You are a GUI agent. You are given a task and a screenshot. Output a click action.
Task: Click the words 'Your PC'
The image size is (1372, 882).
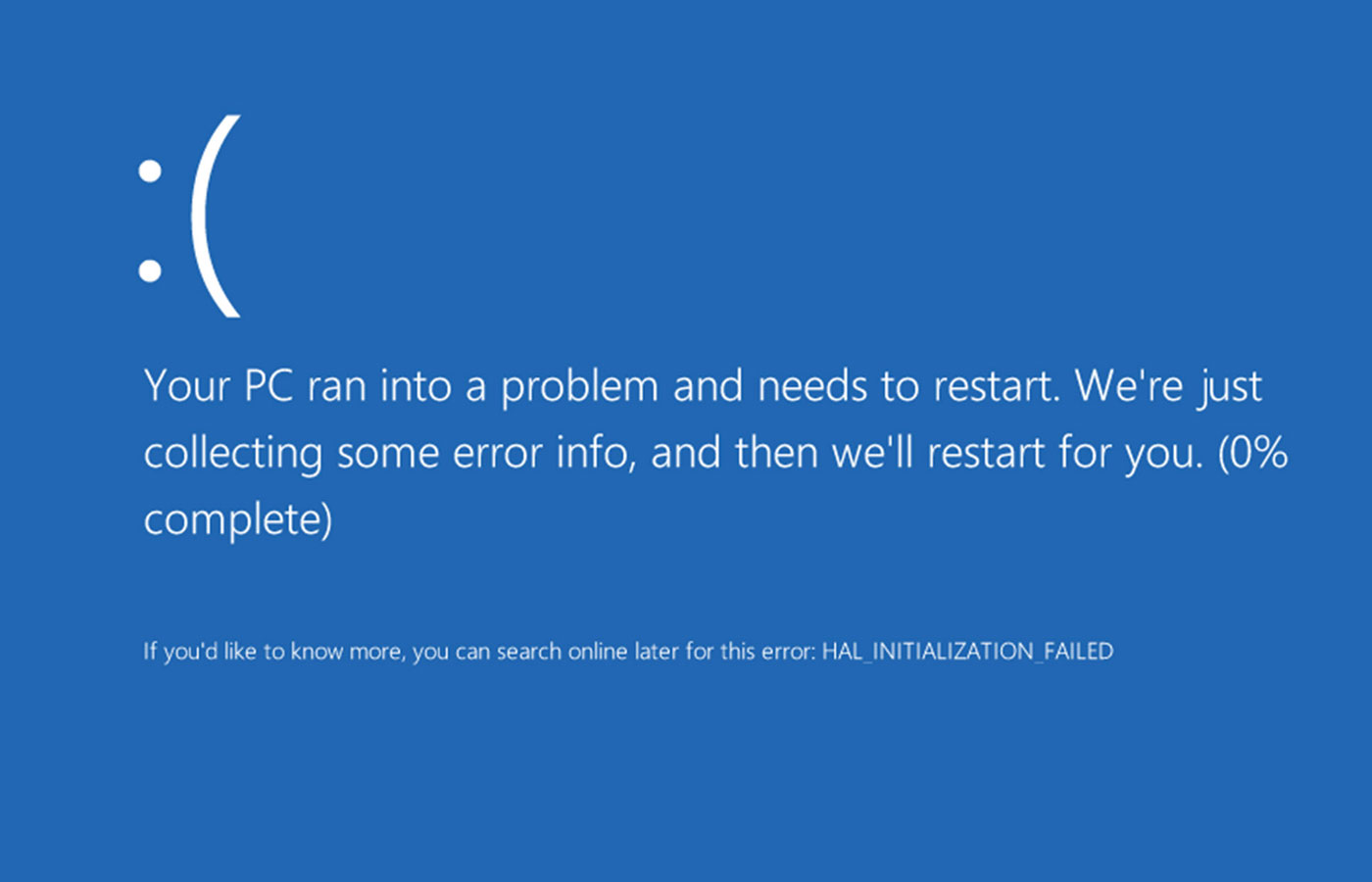[219, 385]
